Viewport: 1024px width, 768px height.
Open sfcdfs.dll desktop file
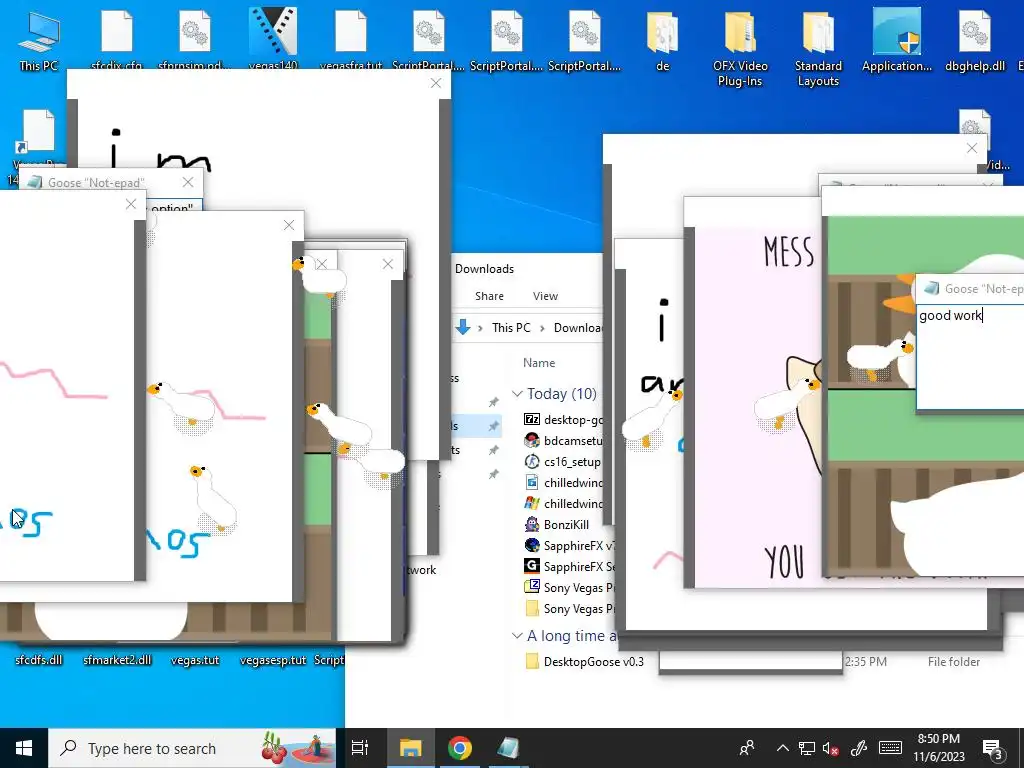click(39, 660)
